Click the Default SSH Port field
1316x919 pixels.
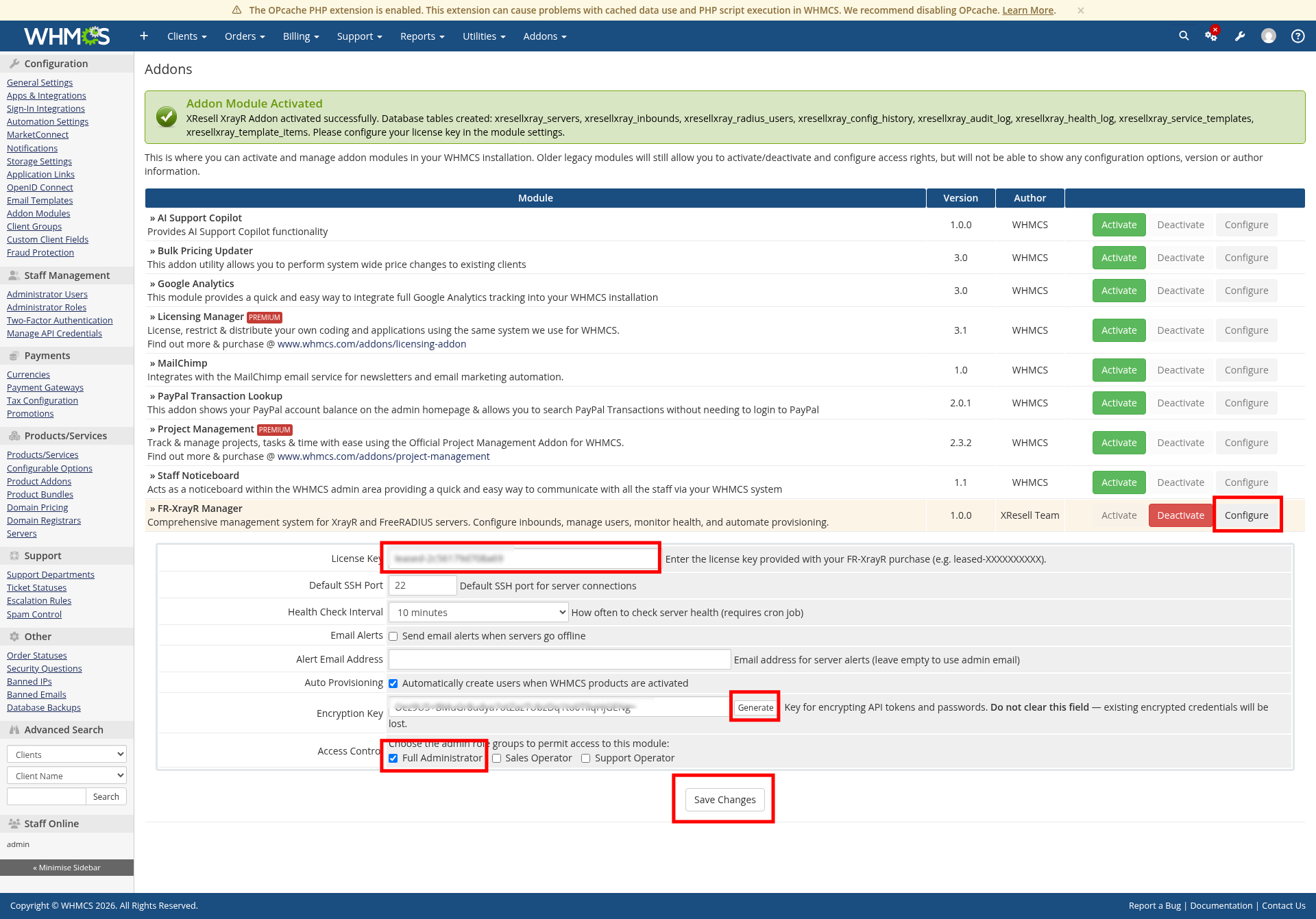(422, 585)
